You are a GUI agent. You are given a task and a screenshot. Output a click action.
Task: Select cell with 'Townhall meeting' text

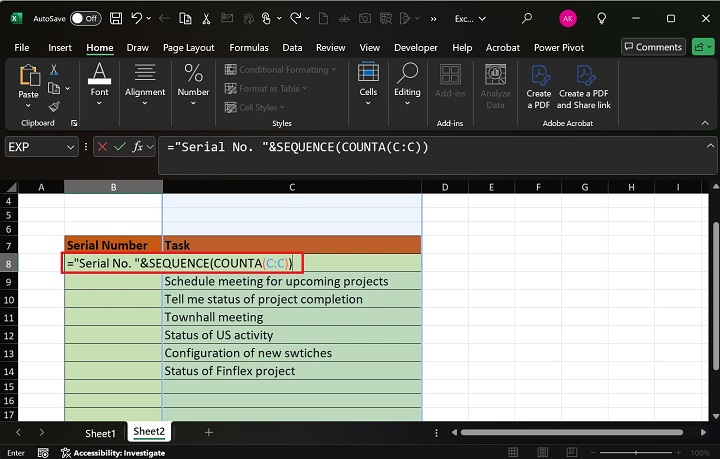click(291, 317)
